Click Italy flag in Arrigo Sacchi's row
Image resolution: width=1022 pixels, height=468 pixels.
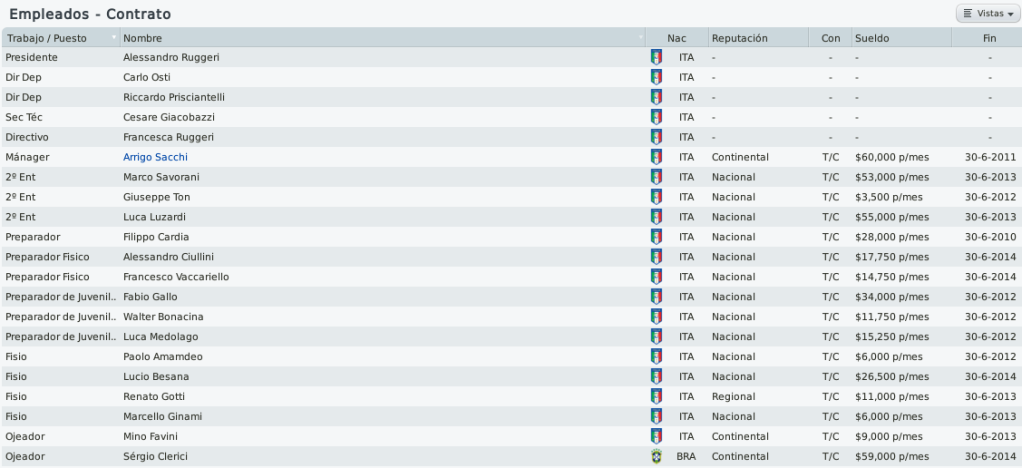pyautogui.click(x=656, y=157)
